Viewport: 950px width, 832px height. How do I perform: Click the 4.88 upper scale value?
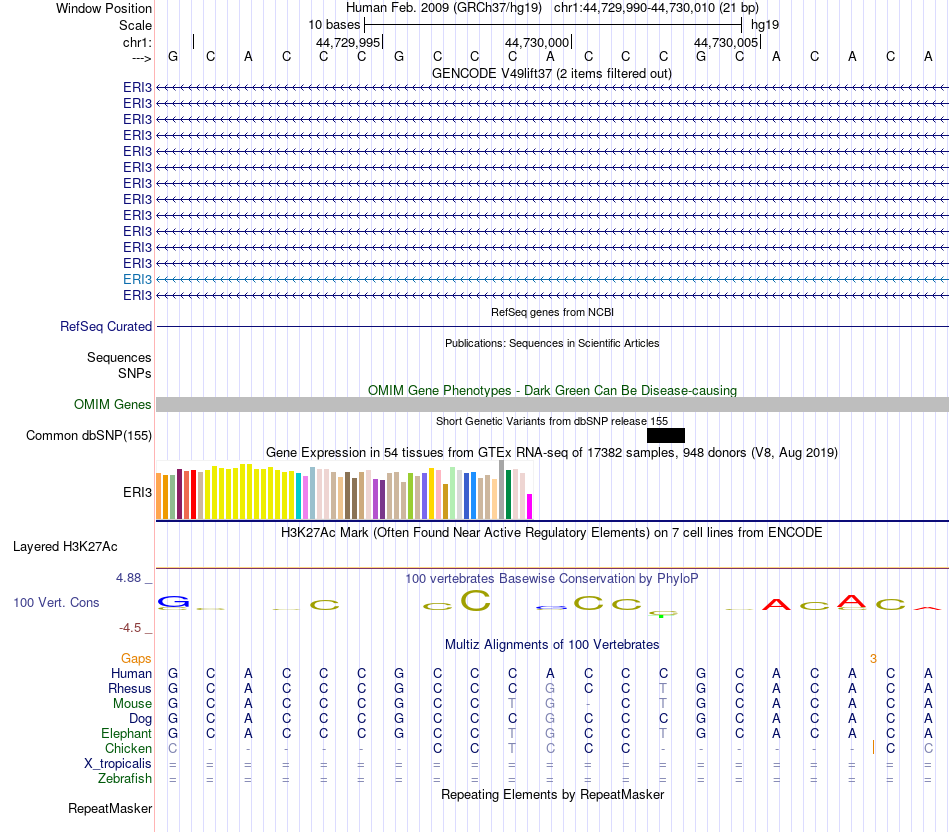pos(128,578)
